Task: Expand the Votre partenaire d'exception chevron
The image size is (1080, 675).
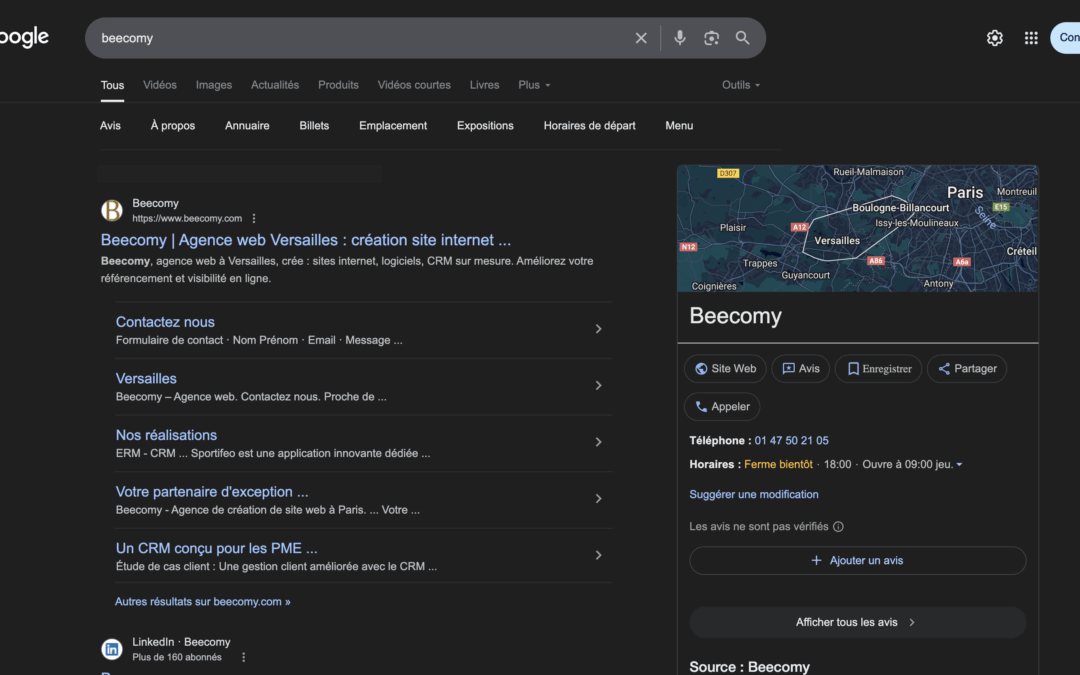Action: pos(598,499)
